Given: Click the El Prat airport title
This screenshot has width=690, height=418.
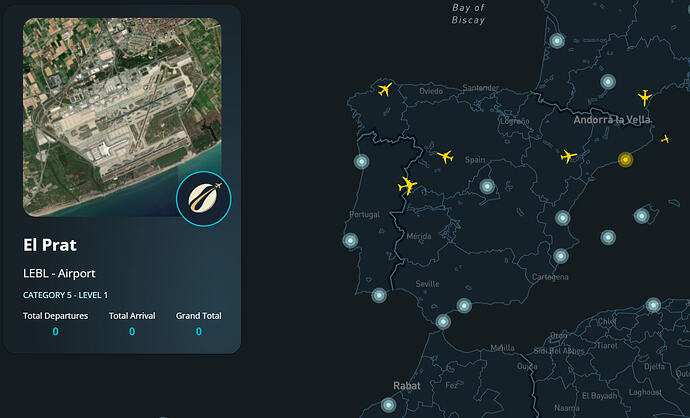Looking at the screenshot, I should (x=50, y=245).
